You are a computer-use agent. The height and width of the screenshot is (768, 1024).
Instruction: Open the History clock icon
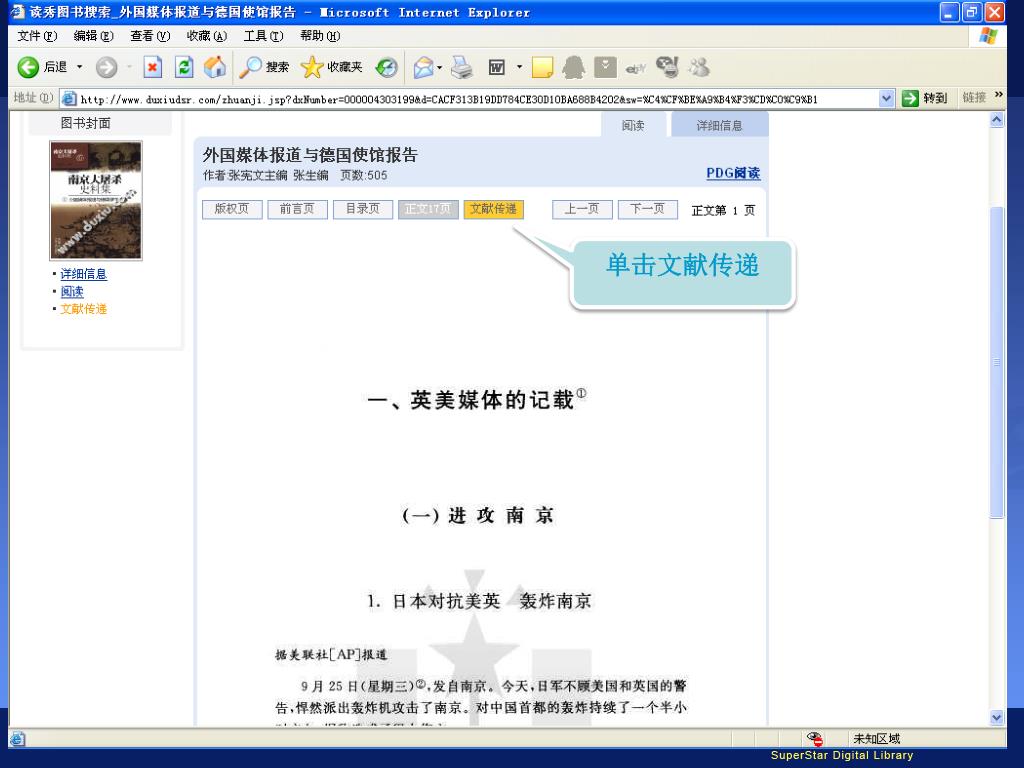387,67
